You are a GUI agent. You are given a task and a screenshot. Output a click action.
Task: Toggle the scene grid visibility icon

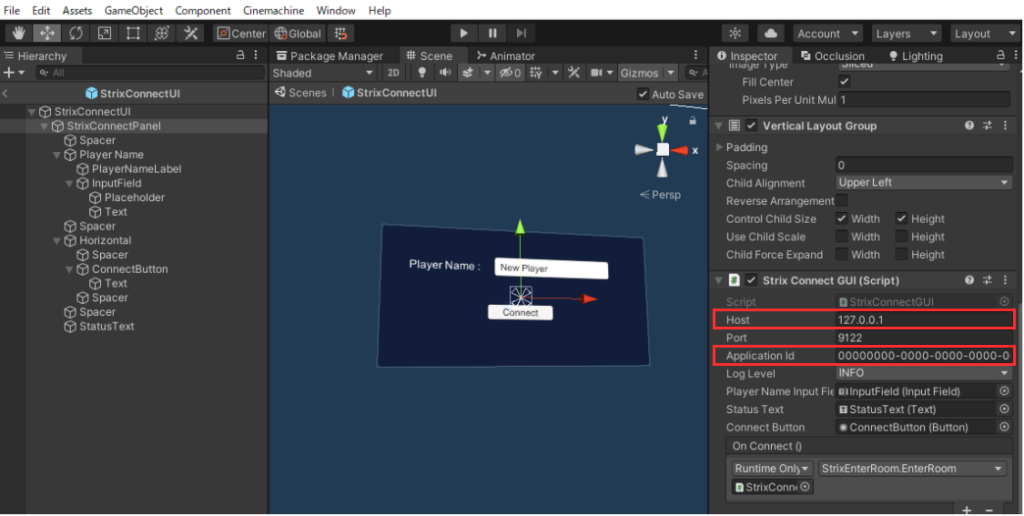coord(536,73)
